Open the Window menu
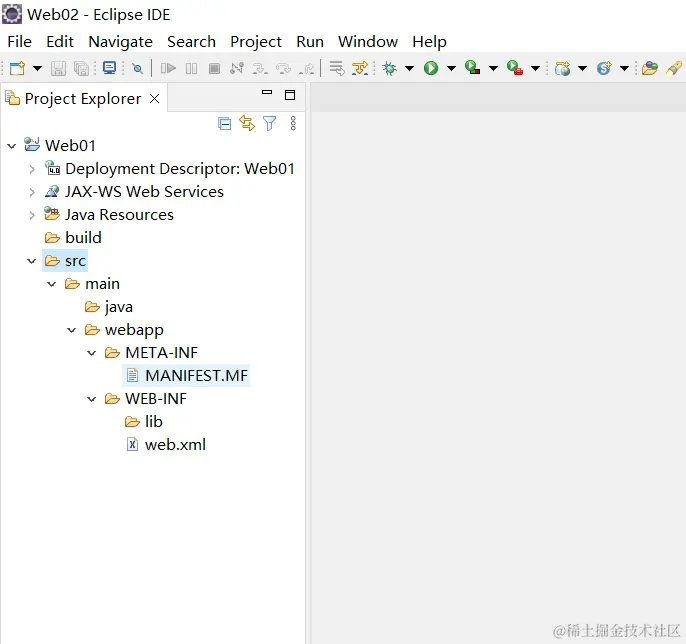Screen dimensions: 686x644 click(x=368, y=42)
